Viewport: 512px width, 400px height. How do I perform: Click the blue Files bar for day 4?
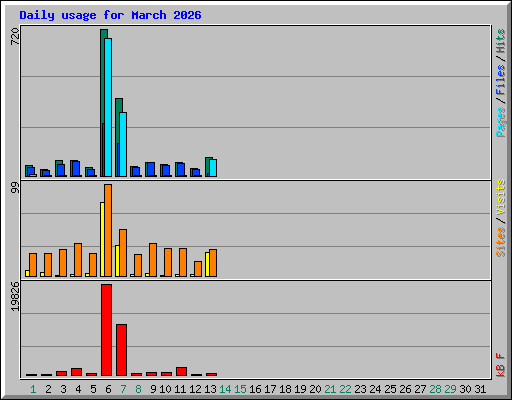coord(76,169)
